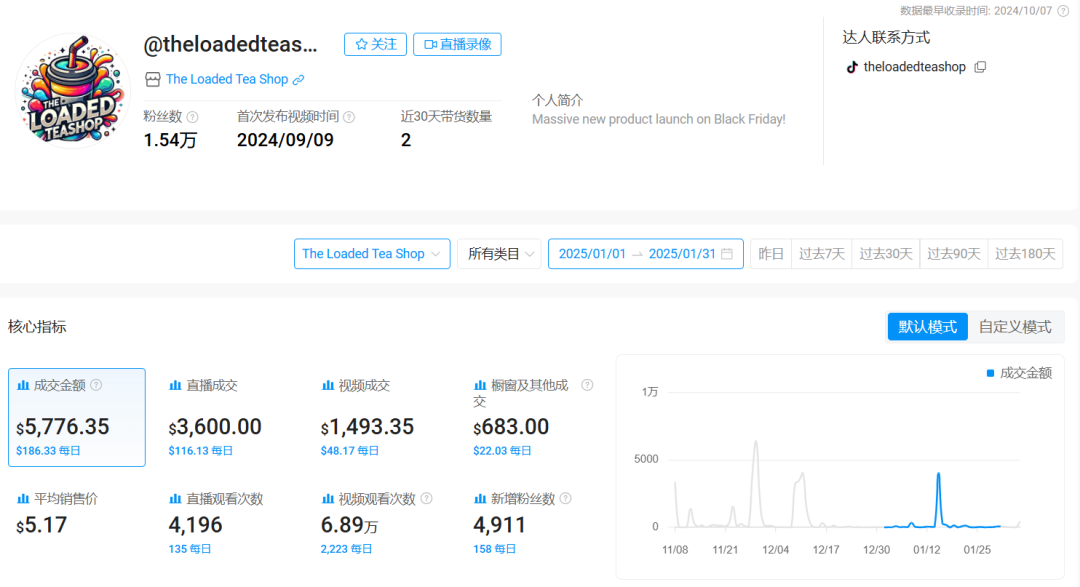This screenshot has width=1080, height=587.
Task: Select the 过去180天 time filter
Action: (1025, 253)
